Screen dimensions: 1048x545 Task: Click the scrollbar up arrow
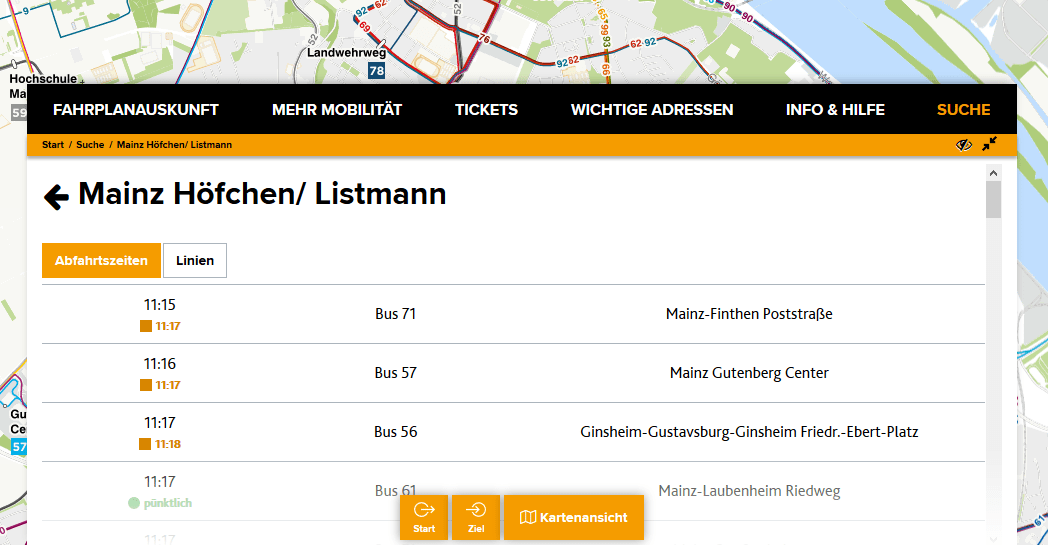[x=993, y=173]
